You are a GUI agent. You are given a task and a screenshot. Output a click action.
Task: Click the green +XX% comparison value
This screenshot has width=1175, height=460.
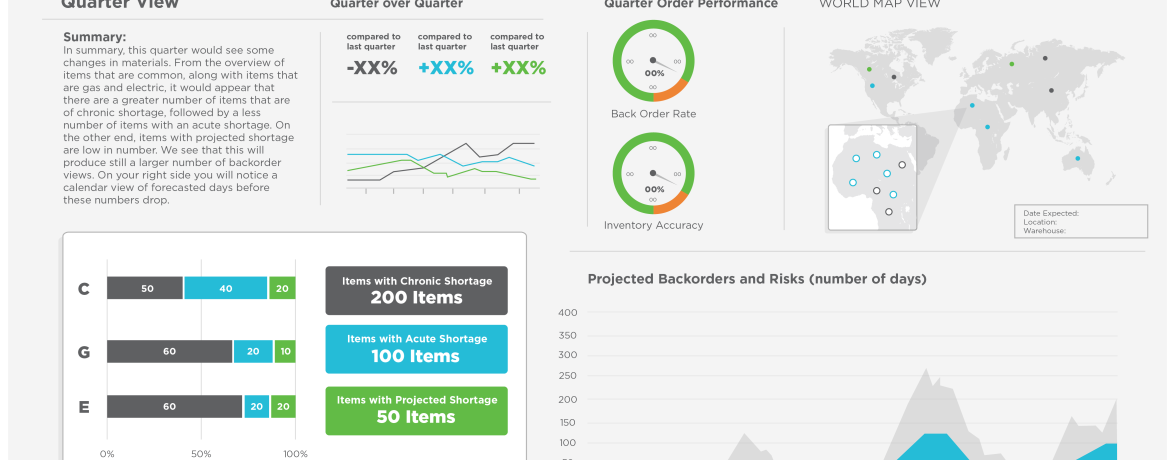tap(518, 68)
